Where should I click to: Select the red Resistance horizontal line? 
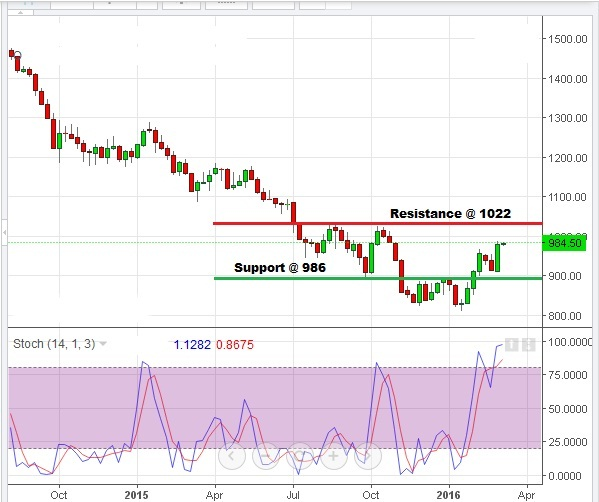point(377,223)
